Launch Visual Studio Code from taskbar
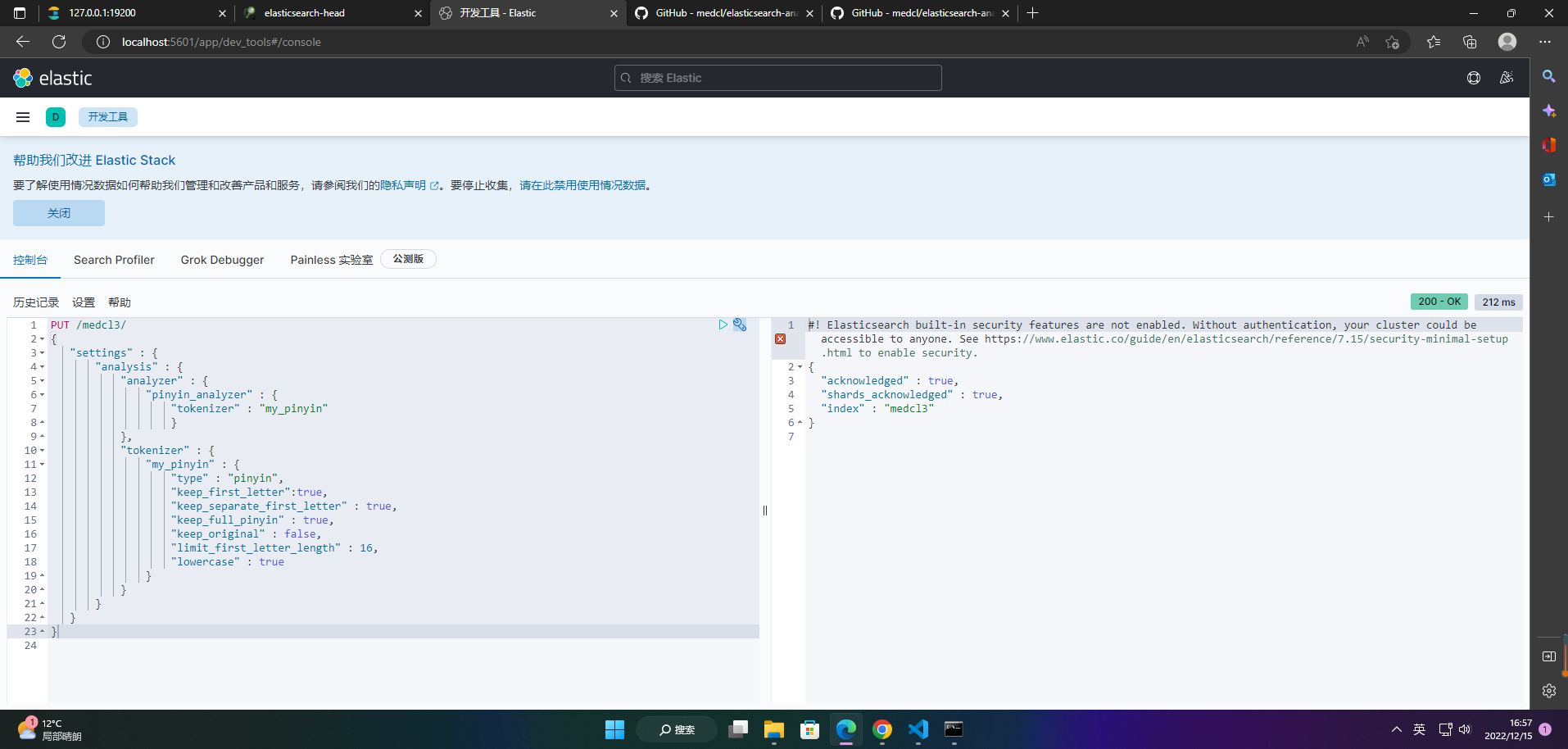 pos(918,729)
